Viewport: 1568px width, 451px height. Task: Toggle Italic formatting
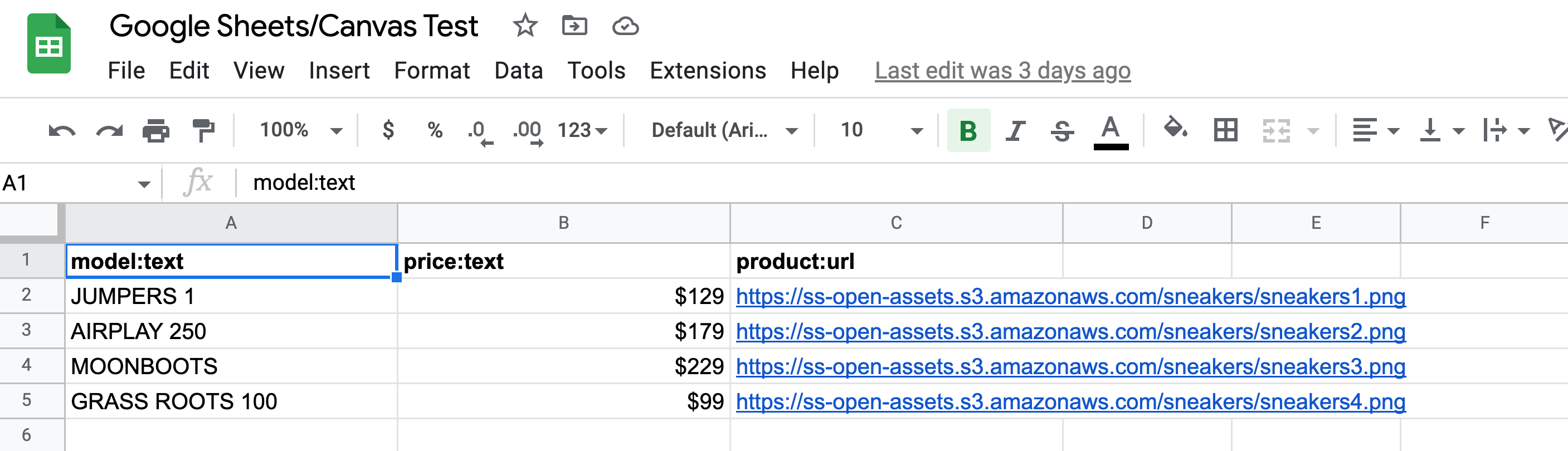tap(1015, 130)
